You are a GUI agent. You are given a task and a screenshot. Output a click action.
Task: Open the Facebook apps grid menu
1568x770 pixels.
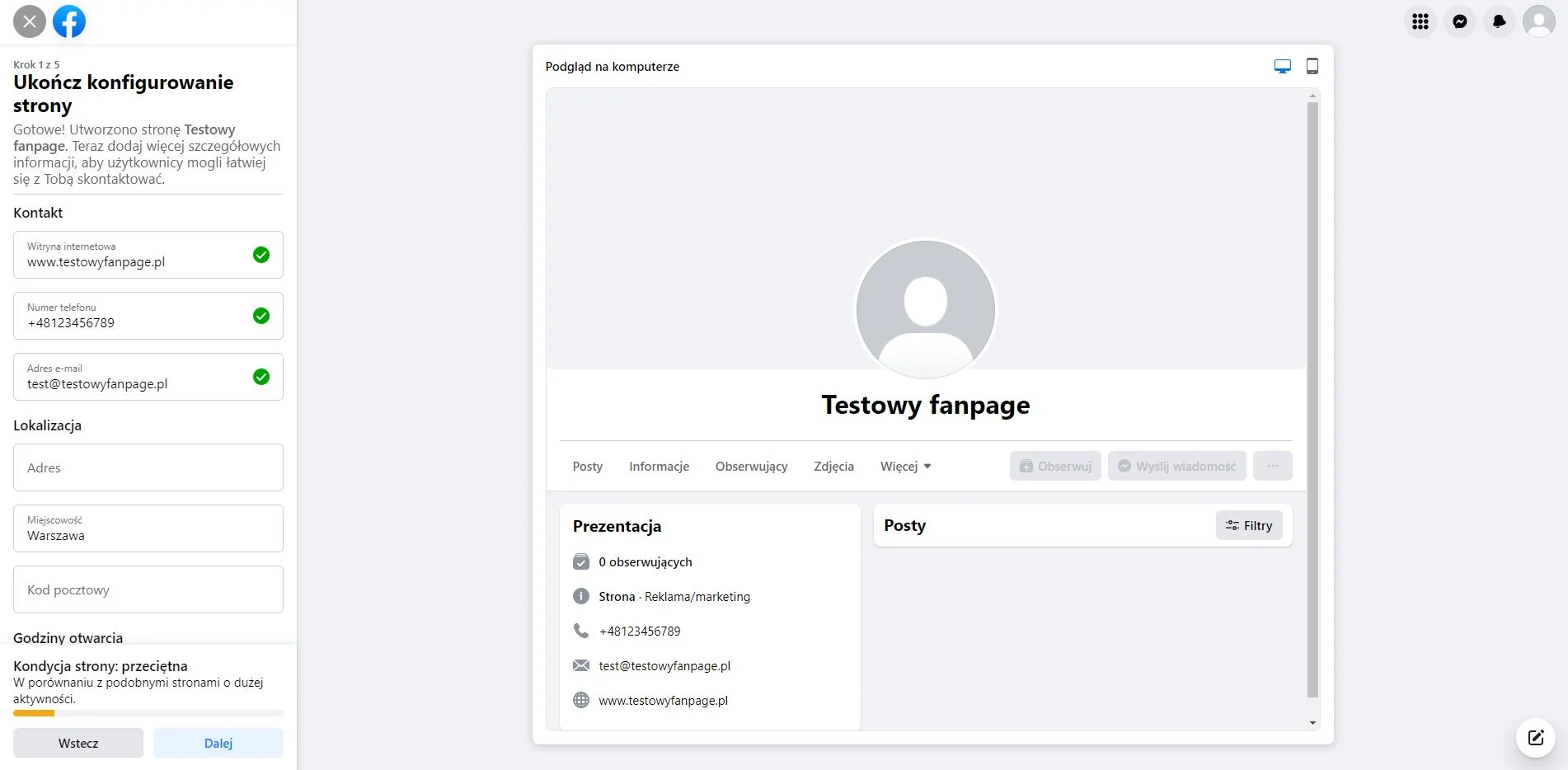point(1420,21)
